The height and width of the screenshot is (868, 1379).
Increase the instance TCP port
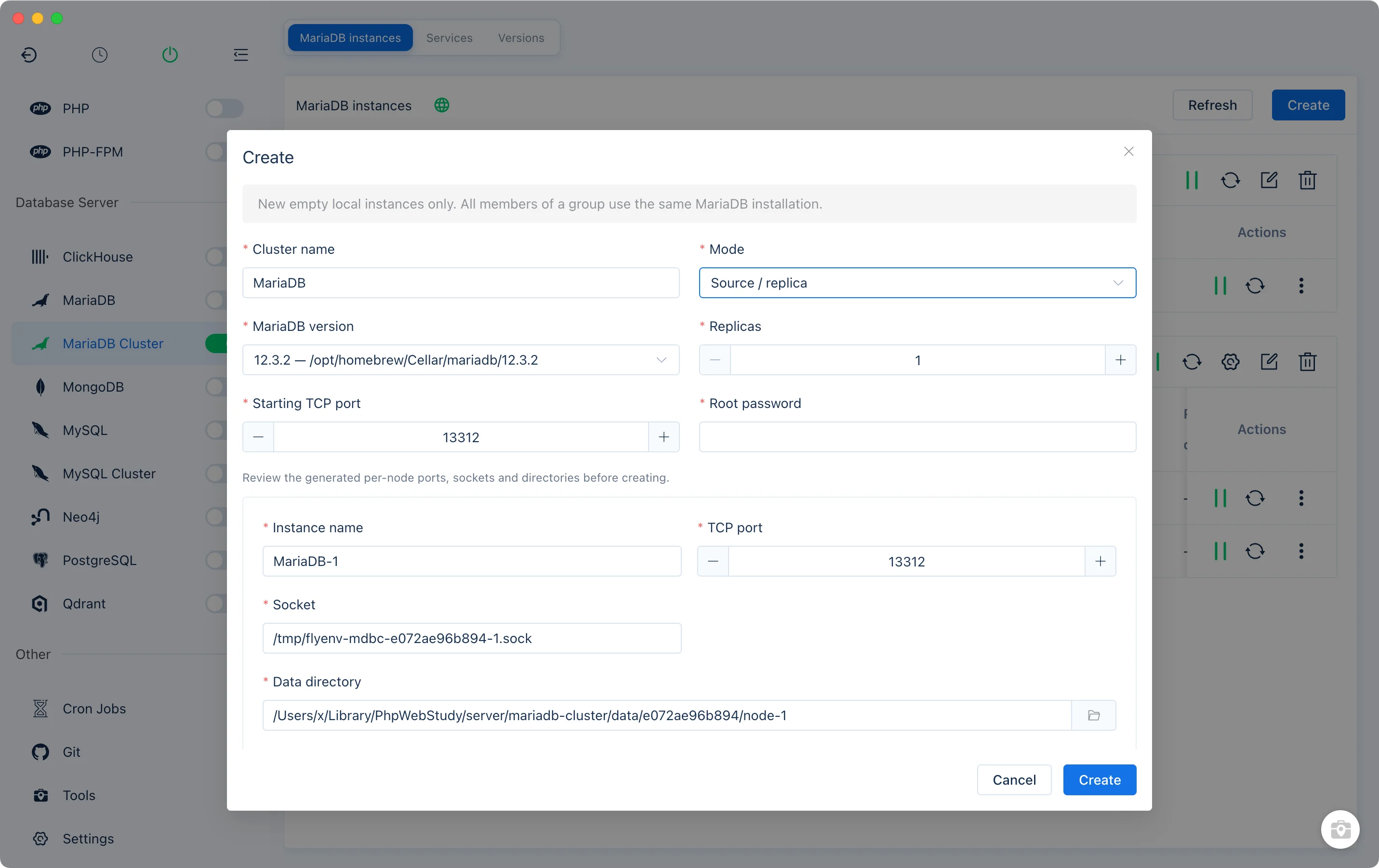tap(1100, 561)
